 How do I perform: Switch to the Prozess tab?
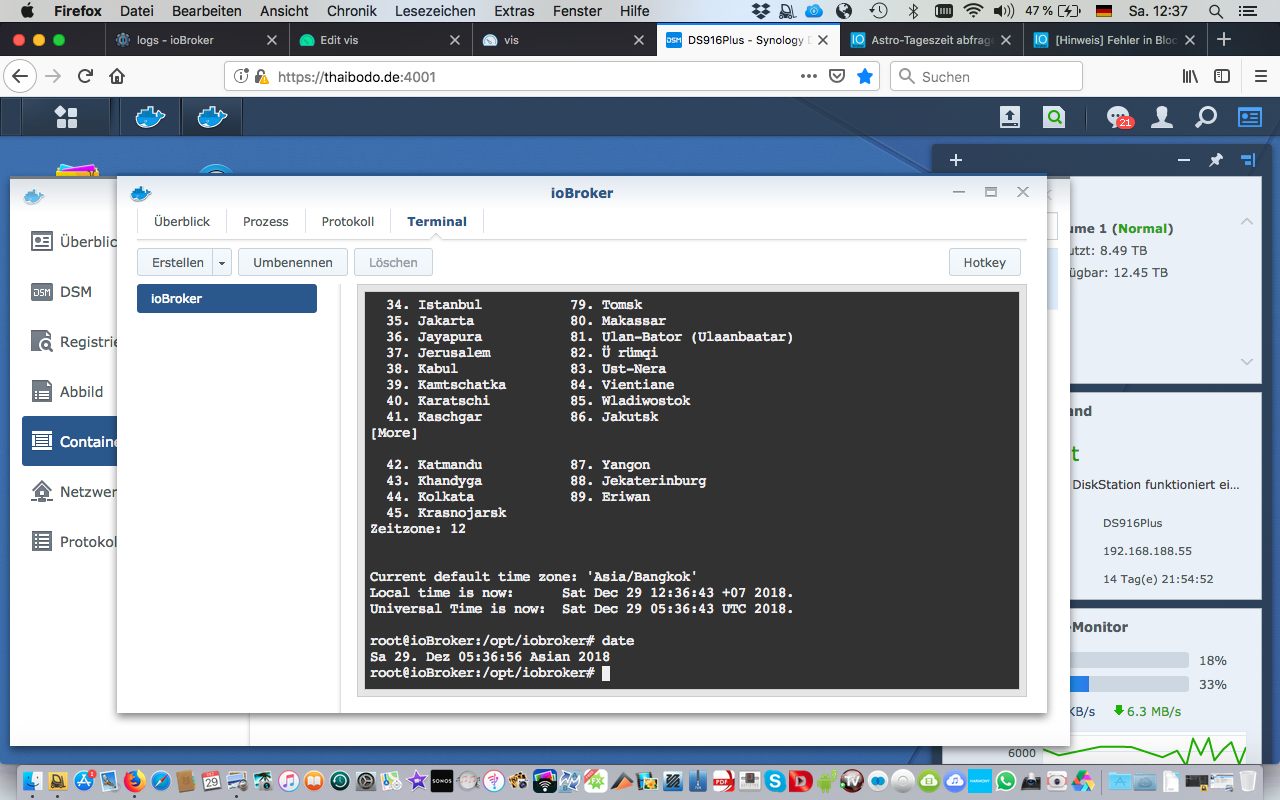(266, 221)
